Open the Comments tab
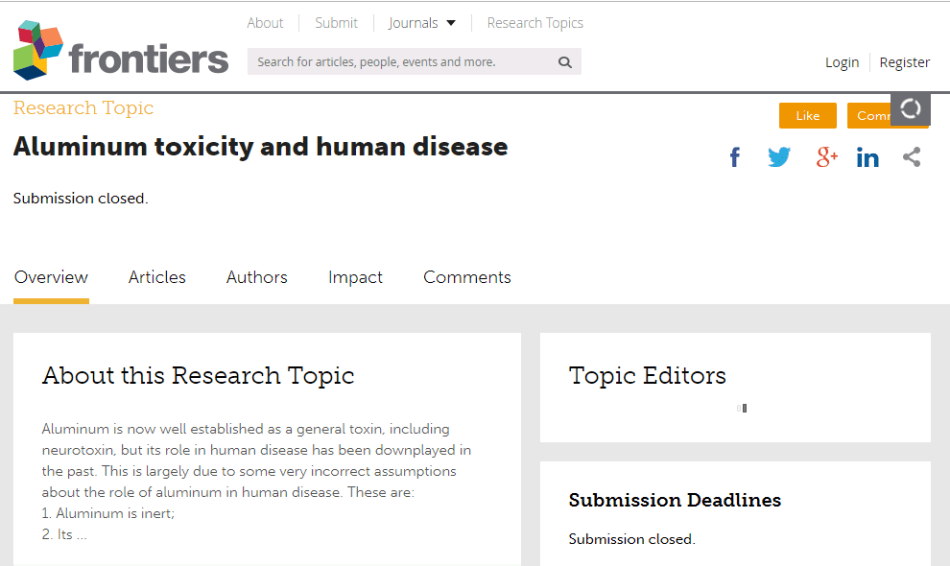Viewport: 950px width, 566px height. pyautogui.click(x=467, y=278)
